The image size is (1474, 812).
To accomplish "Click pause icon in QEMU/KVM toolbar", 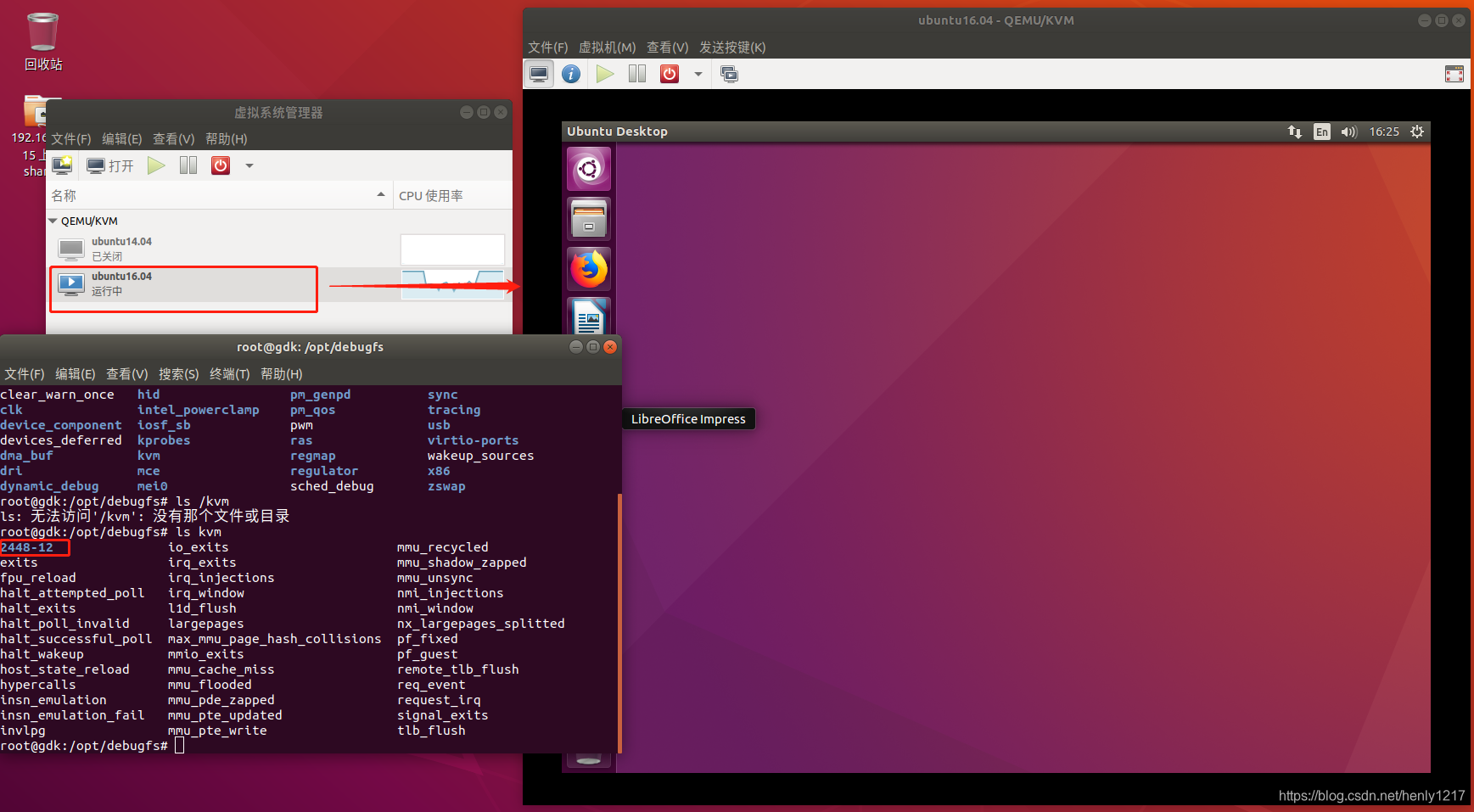I will [637, 74].
